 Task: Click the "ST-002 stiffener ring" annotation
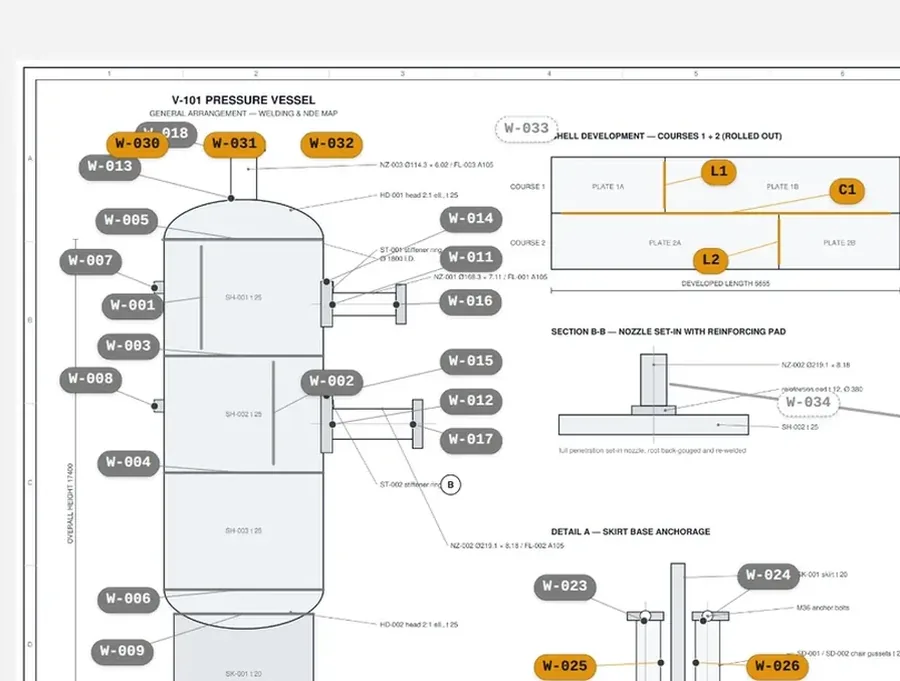click(410, 485)
